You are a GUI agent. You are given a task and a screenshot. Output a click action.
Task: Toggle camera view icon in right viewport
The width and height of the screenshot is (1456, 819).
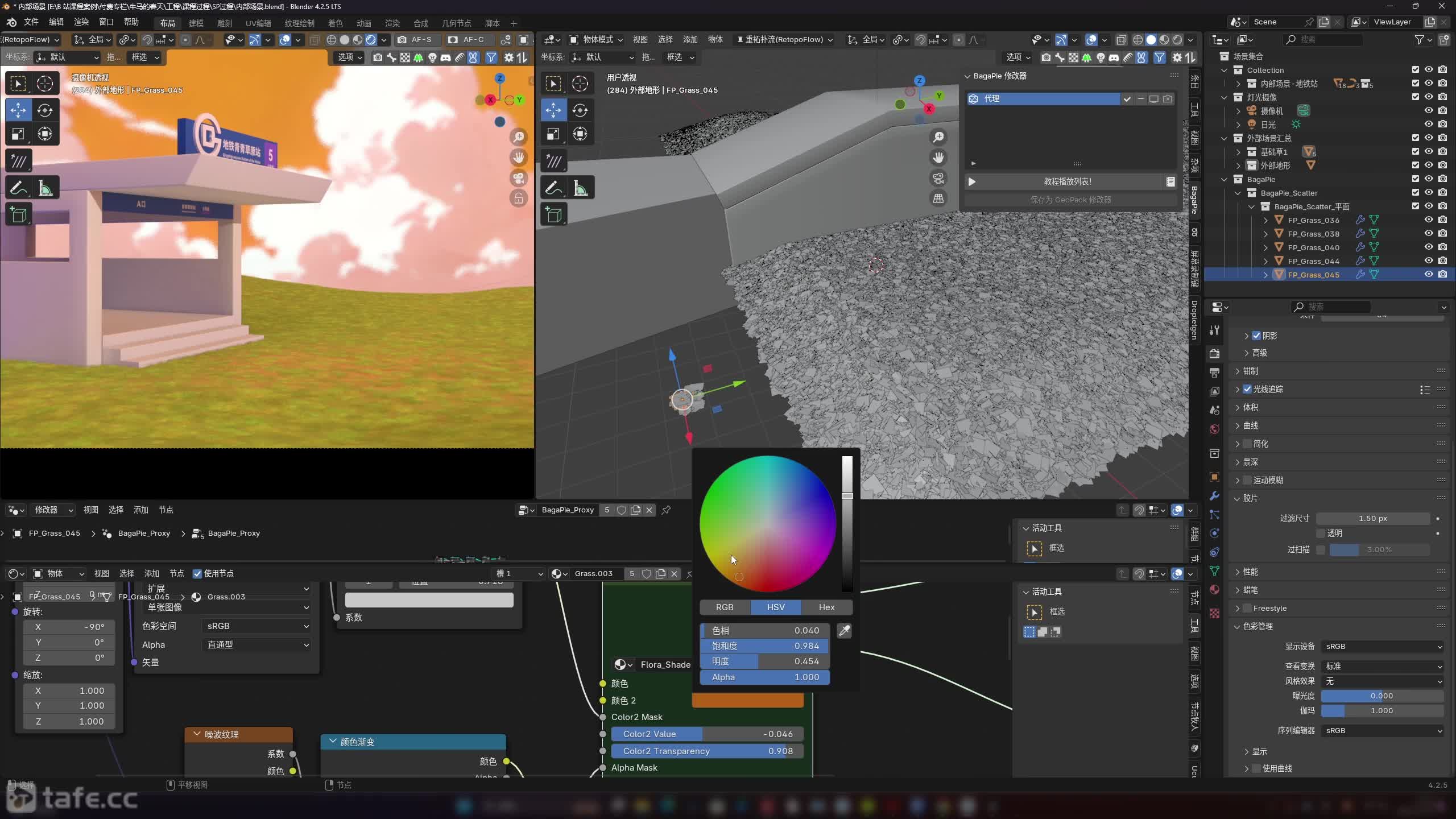pos(938,178)
